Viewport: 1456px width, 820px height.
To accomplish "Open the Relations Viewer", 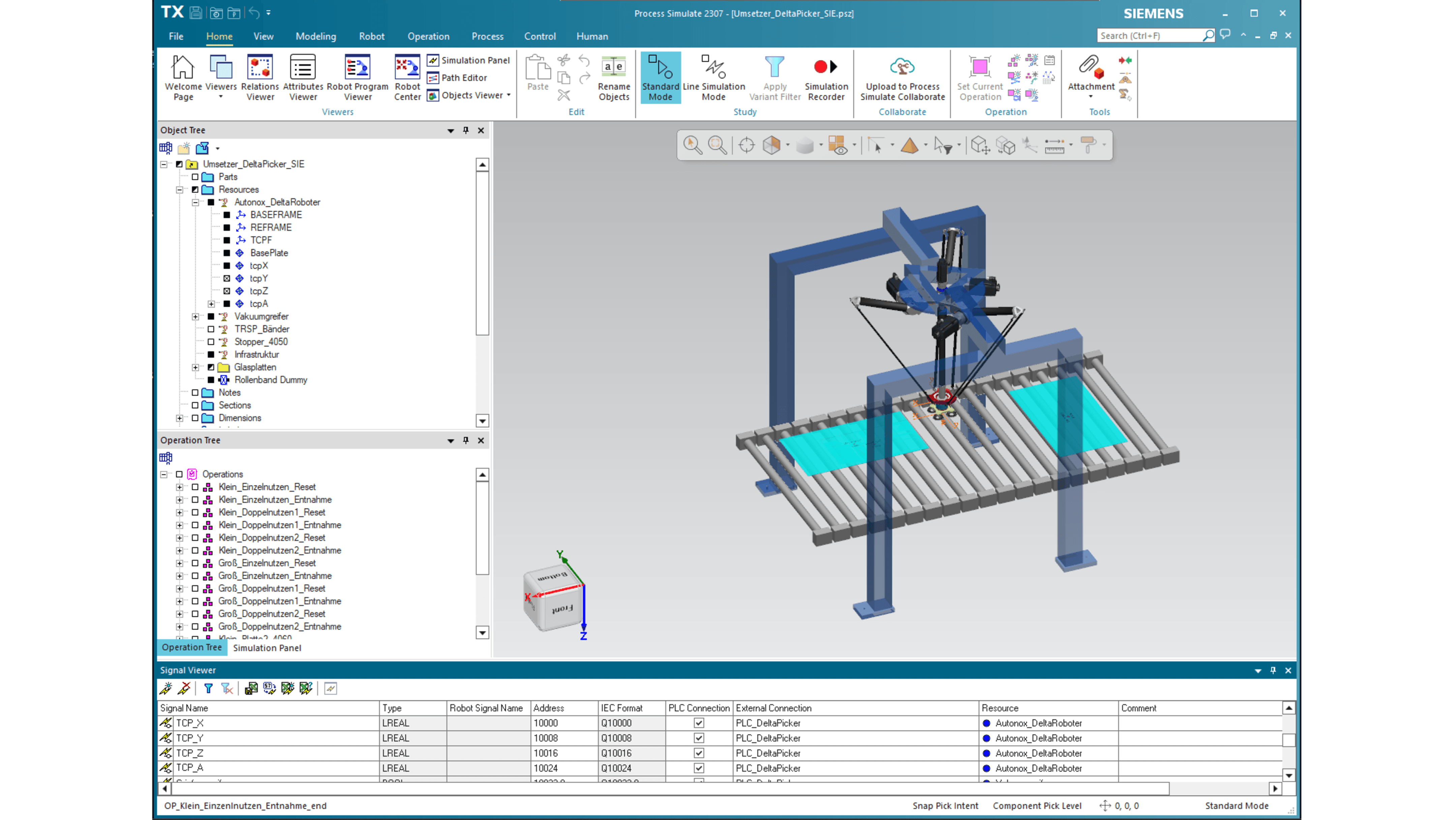I will 260,78.
